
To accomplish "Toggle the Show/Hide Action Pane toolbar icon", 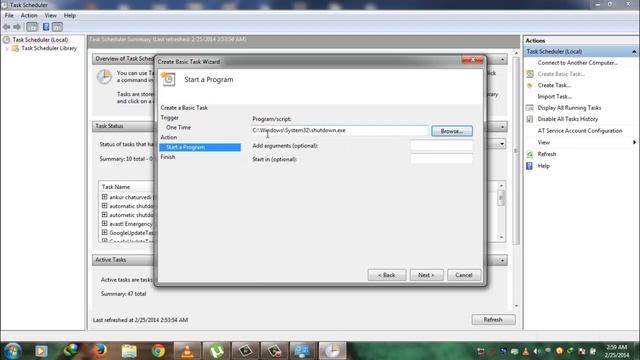I will 58,27.
